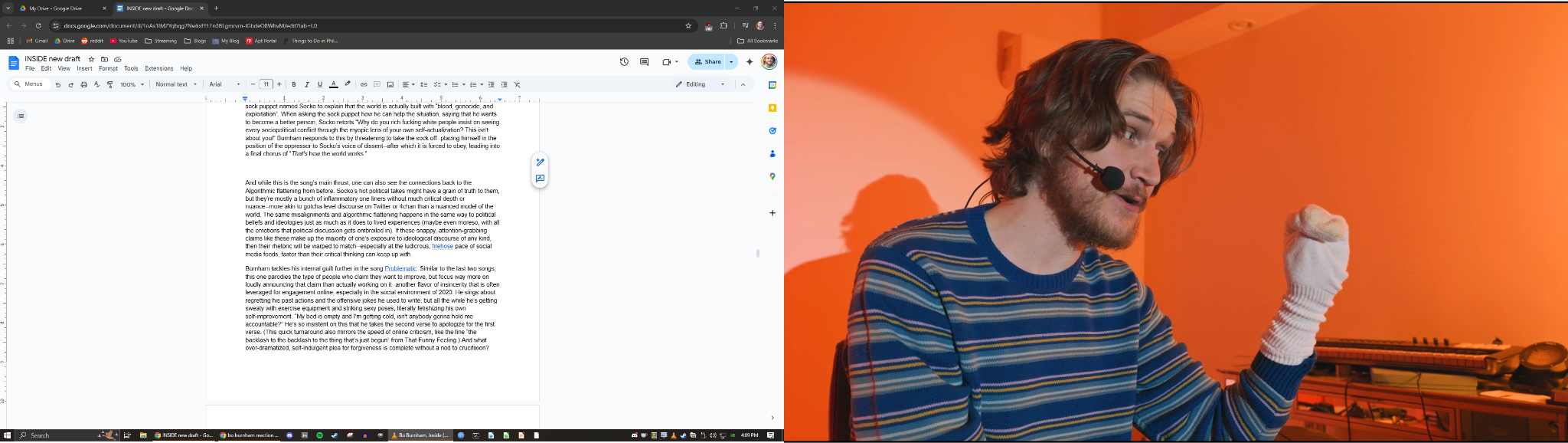The width and height of the screenshot is (1568, 443).
Task: Click the text color picker
Action: coord(333,84)
